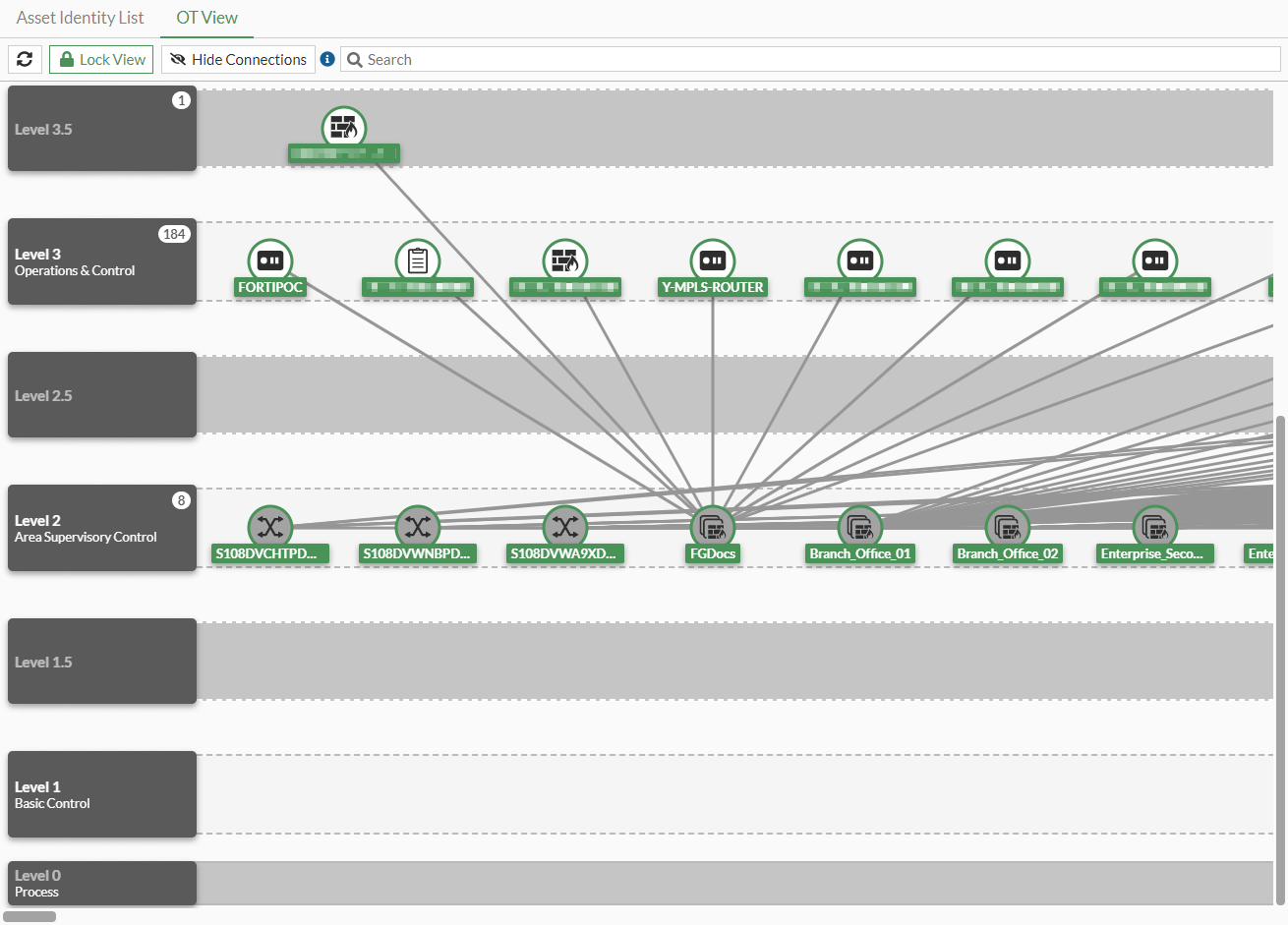Click the Branch_Office_02 device label

(1008, 553)
